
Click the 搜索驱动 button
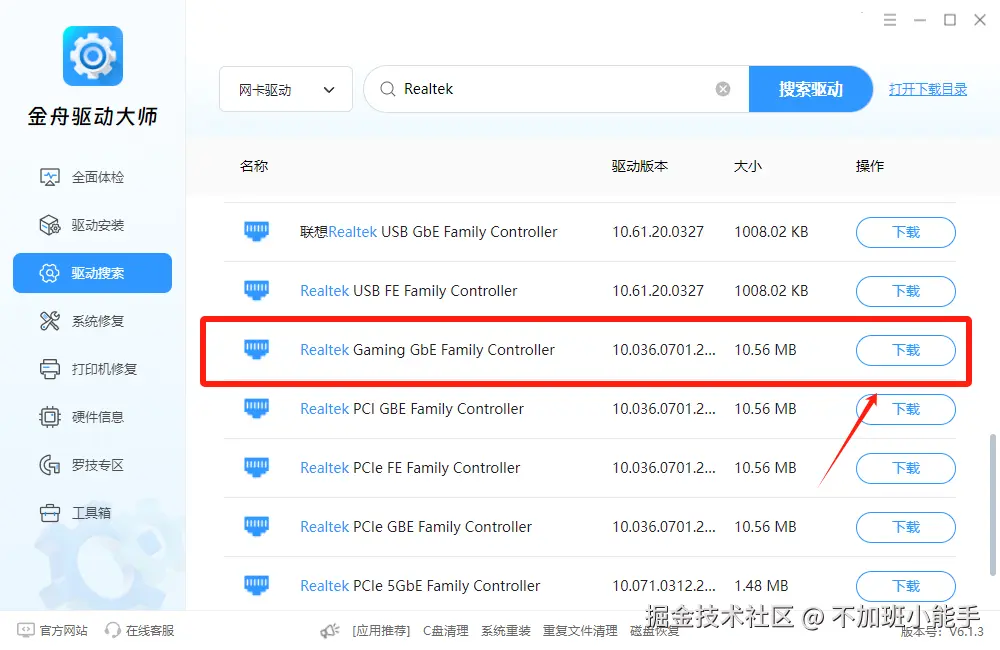click(811, 89)
